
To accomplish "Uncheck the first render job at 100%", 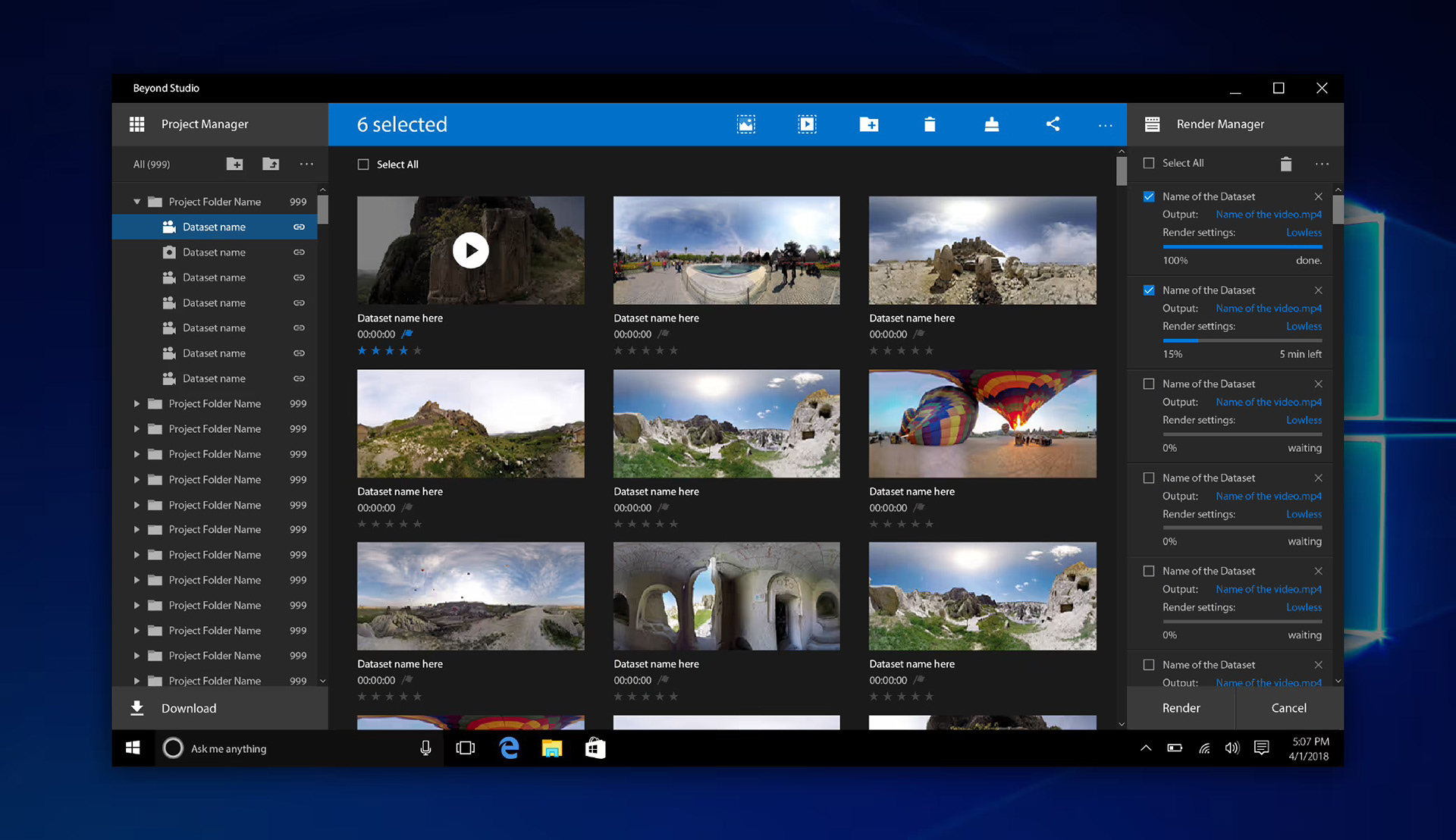I will pyautogui.click(x=1149, y=196).
